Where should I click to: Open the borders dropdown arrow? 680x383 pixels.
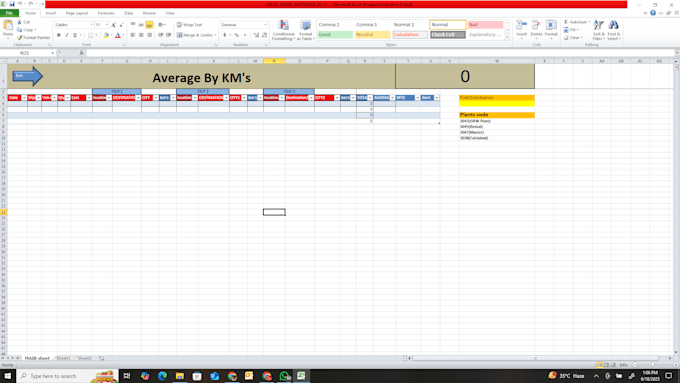coord(96,35)
